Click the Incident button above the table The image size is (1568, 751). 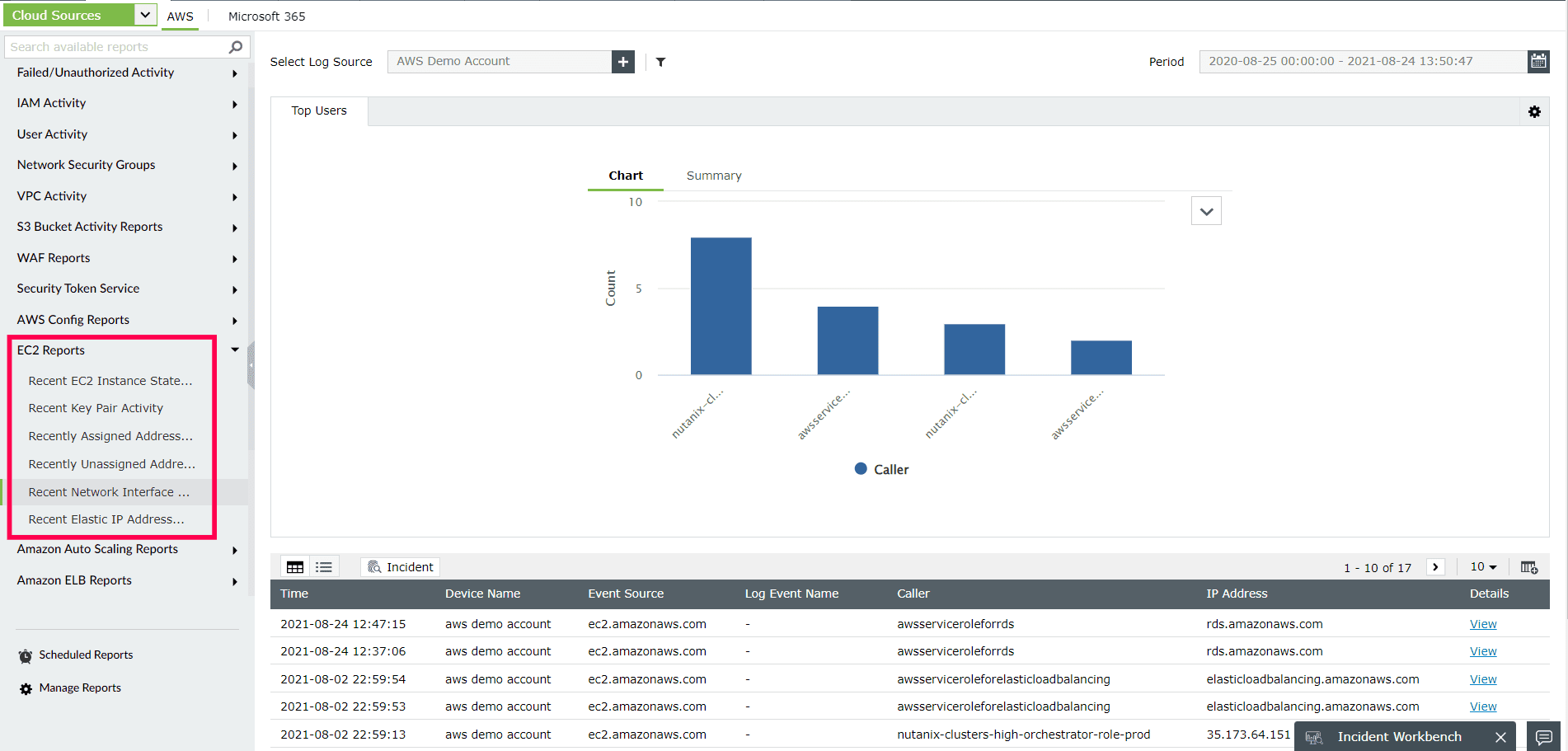click(x=400, y=566)
